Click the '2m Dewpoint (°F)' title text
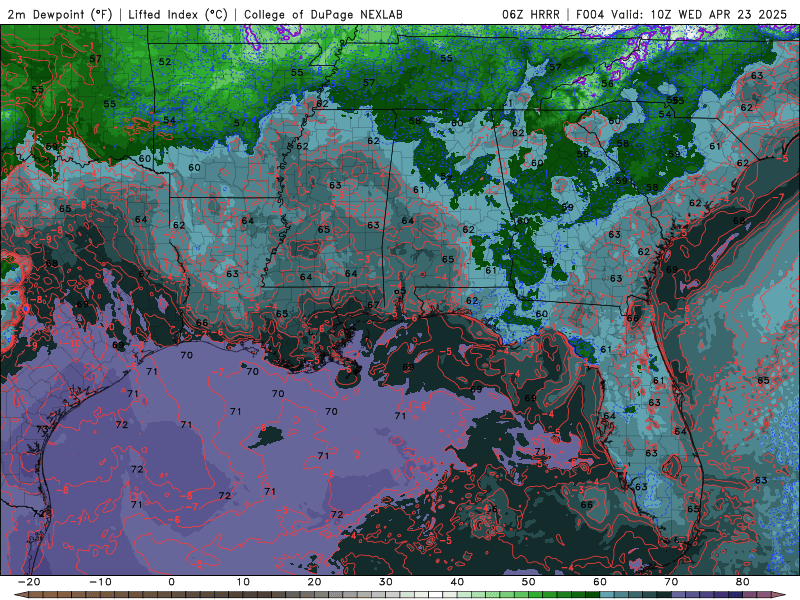 (59, 14)
